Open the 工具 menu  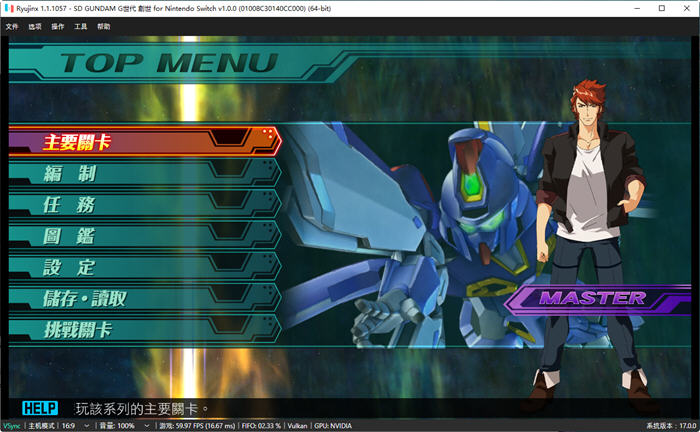click(x=80, y=26)
